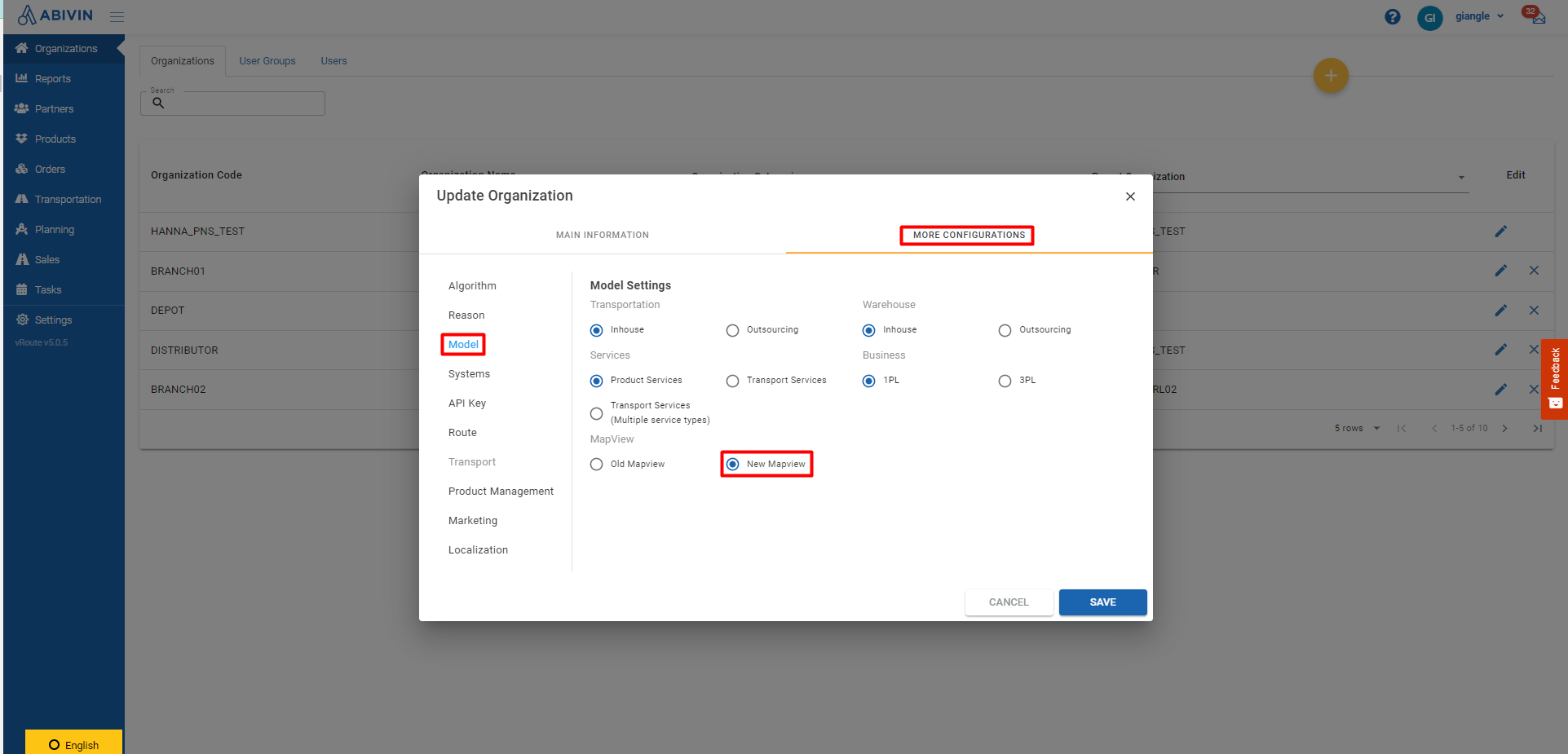The height and width of the screenshot is (754, 1568).
Task: Open Reports in the sidebar
Action: pos(64,79)
